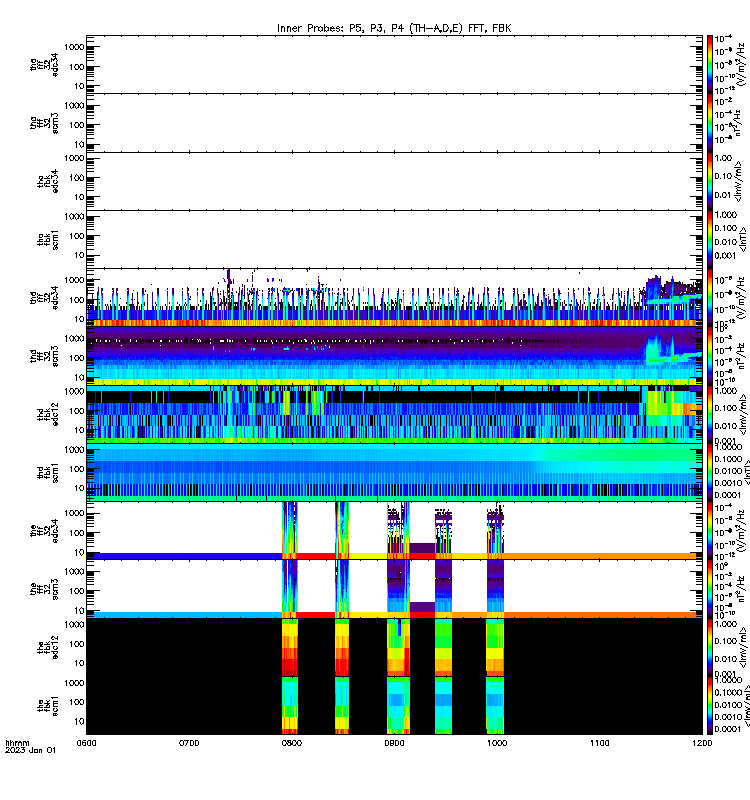Viewport: 750px width, 800px height.
Task: Click the color bar of the thd fff edc34 panel
Action: pyautogui.click(x=710, y=298)
